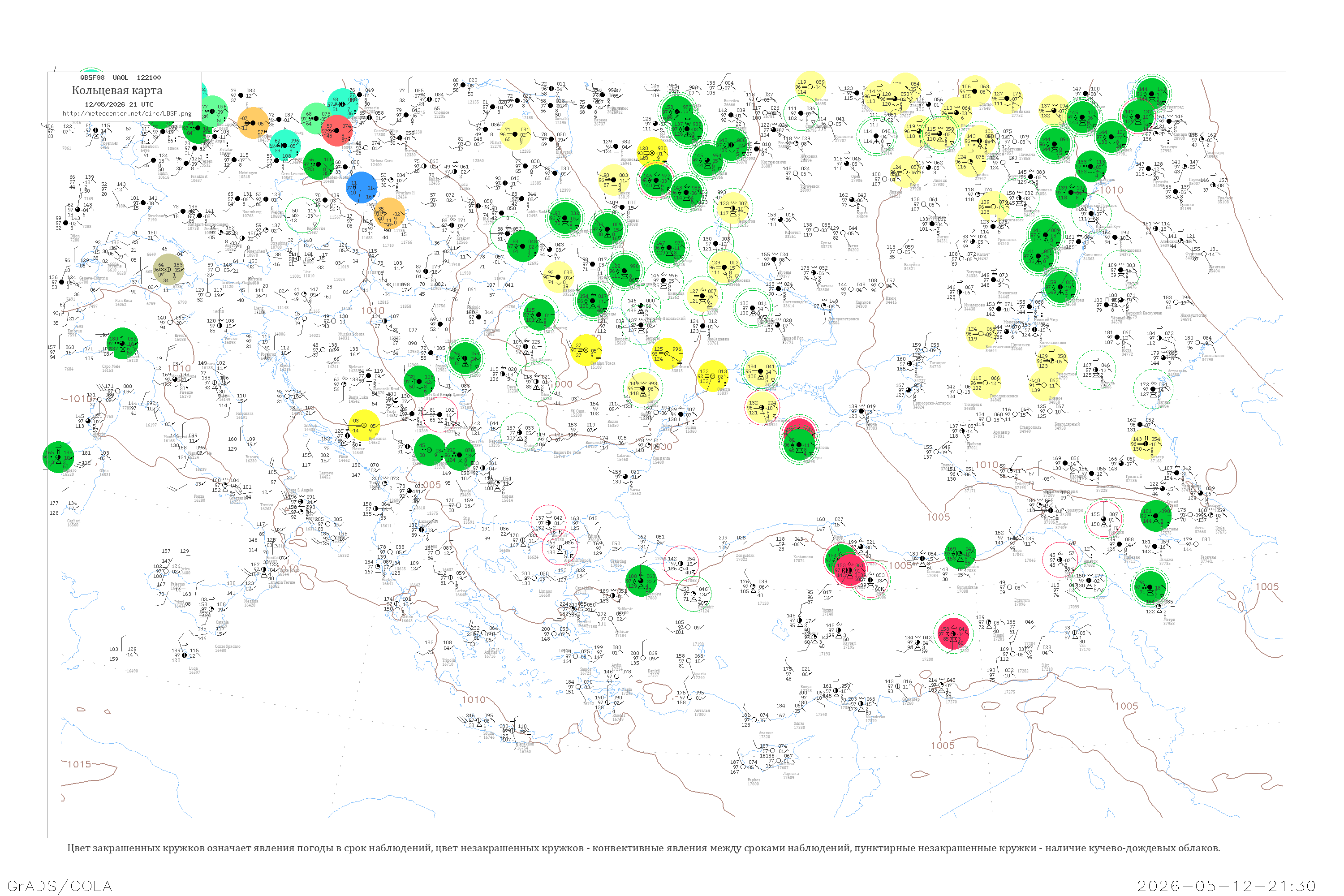This screenshot has height=896, width=1344.
Task: Click the dashed green circle above Эльтон
Action: (x=1121, y=270)
